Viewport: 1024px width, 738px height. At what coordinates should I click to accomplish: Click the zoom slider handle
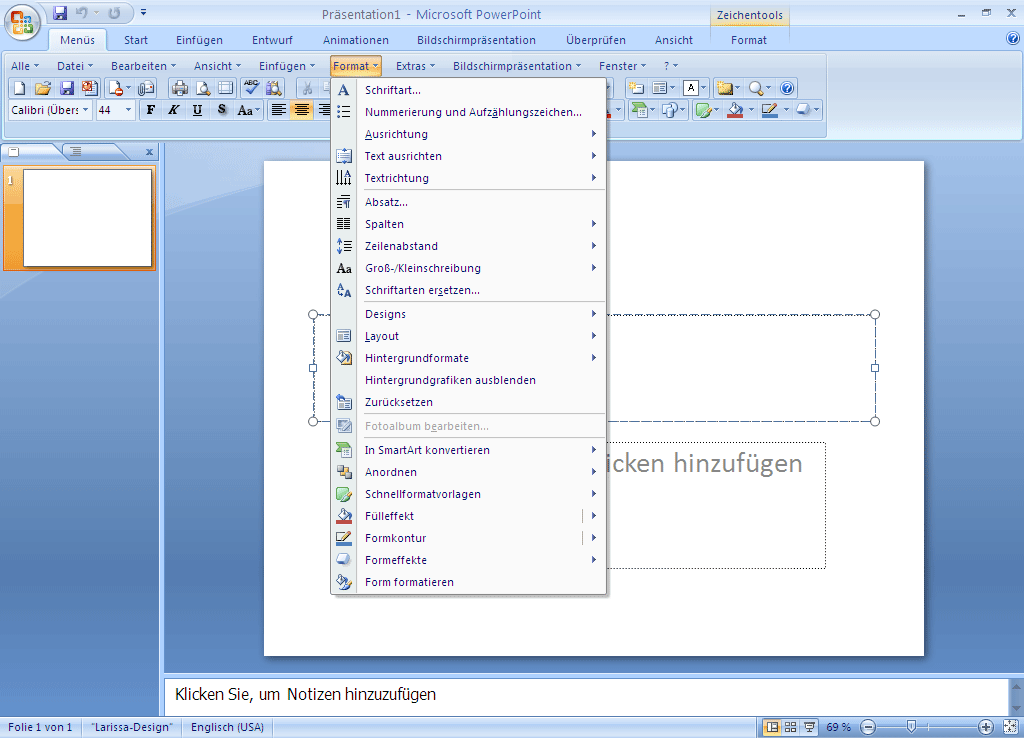(911, 726)
